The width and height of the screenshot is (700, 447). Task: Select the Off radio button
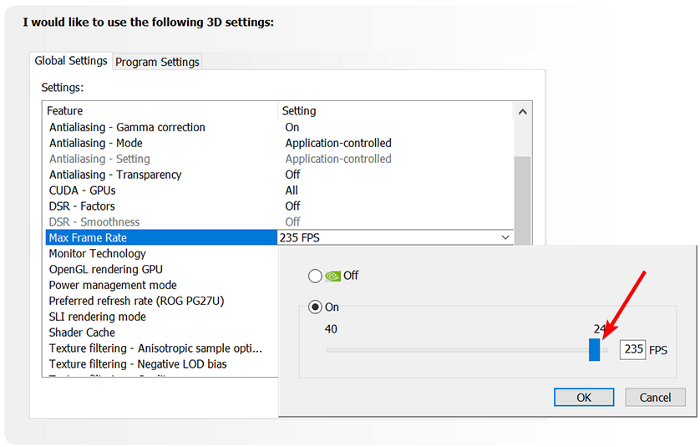point(316,275)
